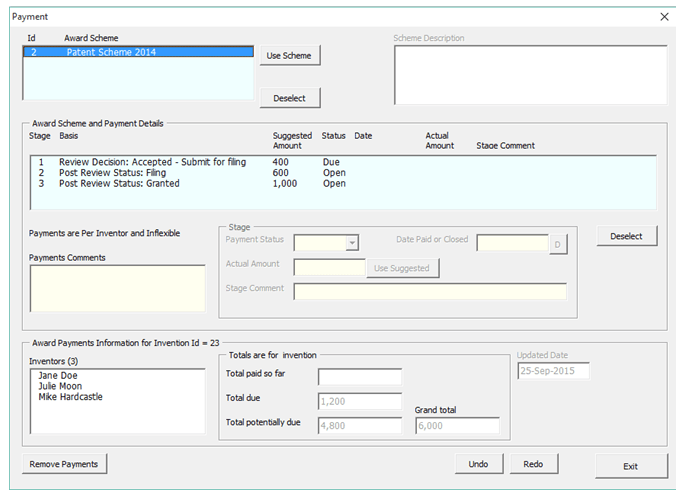Select Patent Scheme 2014 in award list

click(137, 52)
